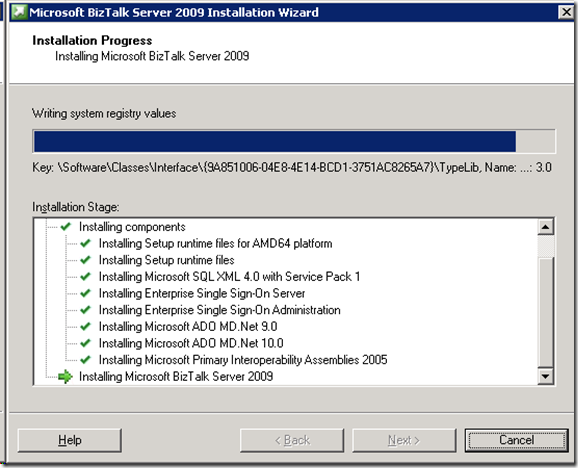
Task: Click the scroll down arrow of Installation Stage list
Action: click(546, 376)
